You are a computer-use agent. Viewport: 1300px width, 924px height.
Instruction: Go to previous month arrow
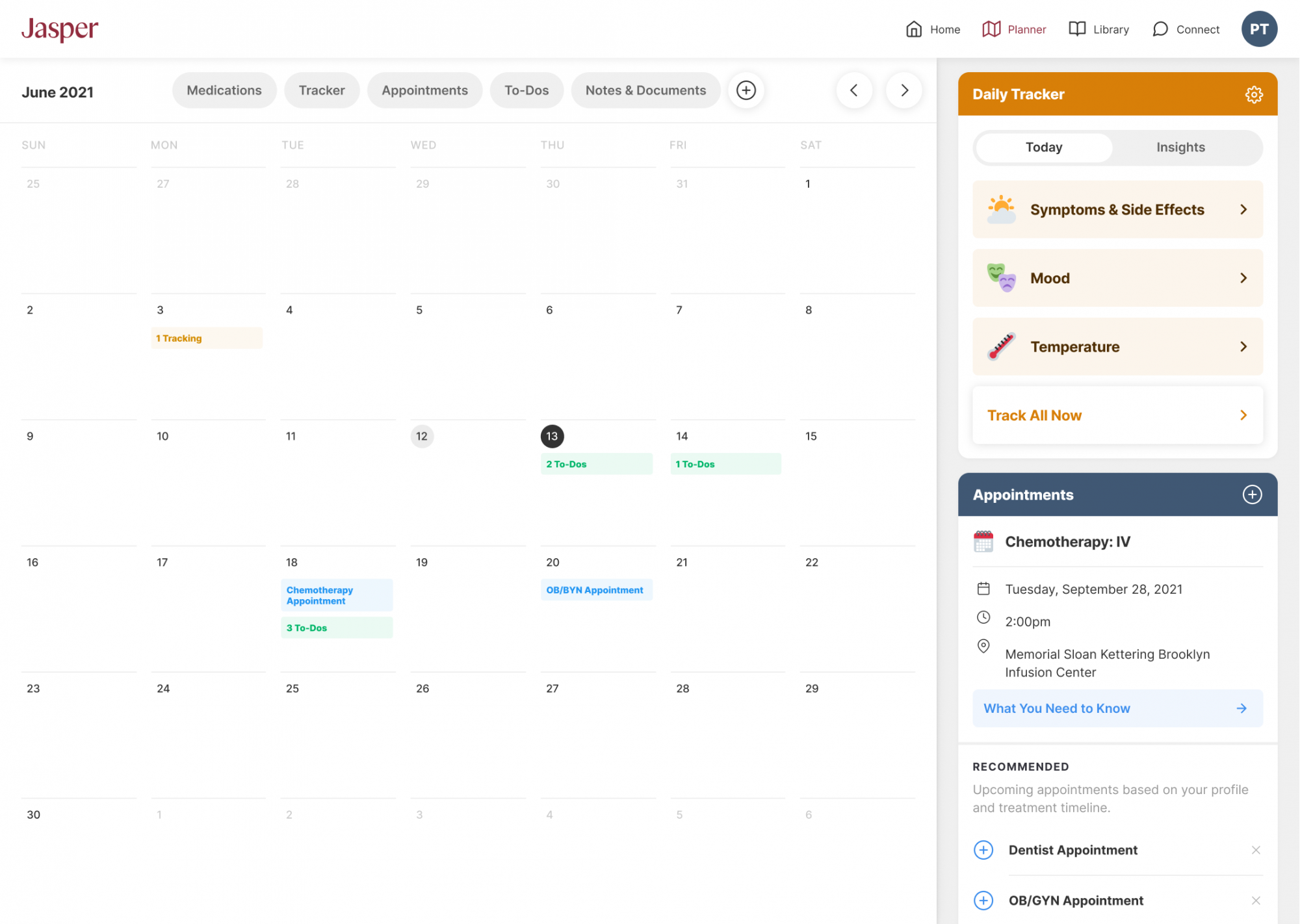click(x=854, y=90)
